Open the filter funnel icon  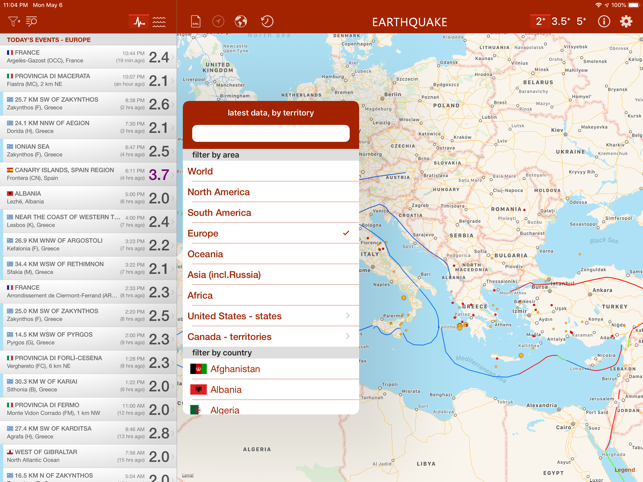[x=14, y=21]
